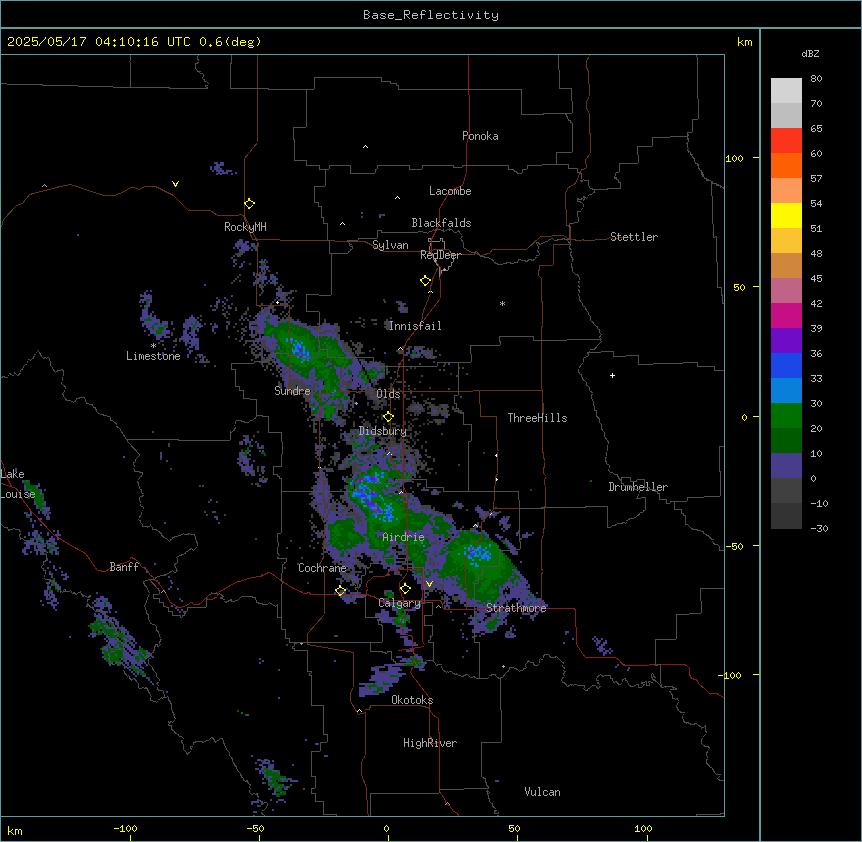Viewport: 862px width, 842px height.
Task: Click the Base_Reflectivity title
Action: point(431,15)
